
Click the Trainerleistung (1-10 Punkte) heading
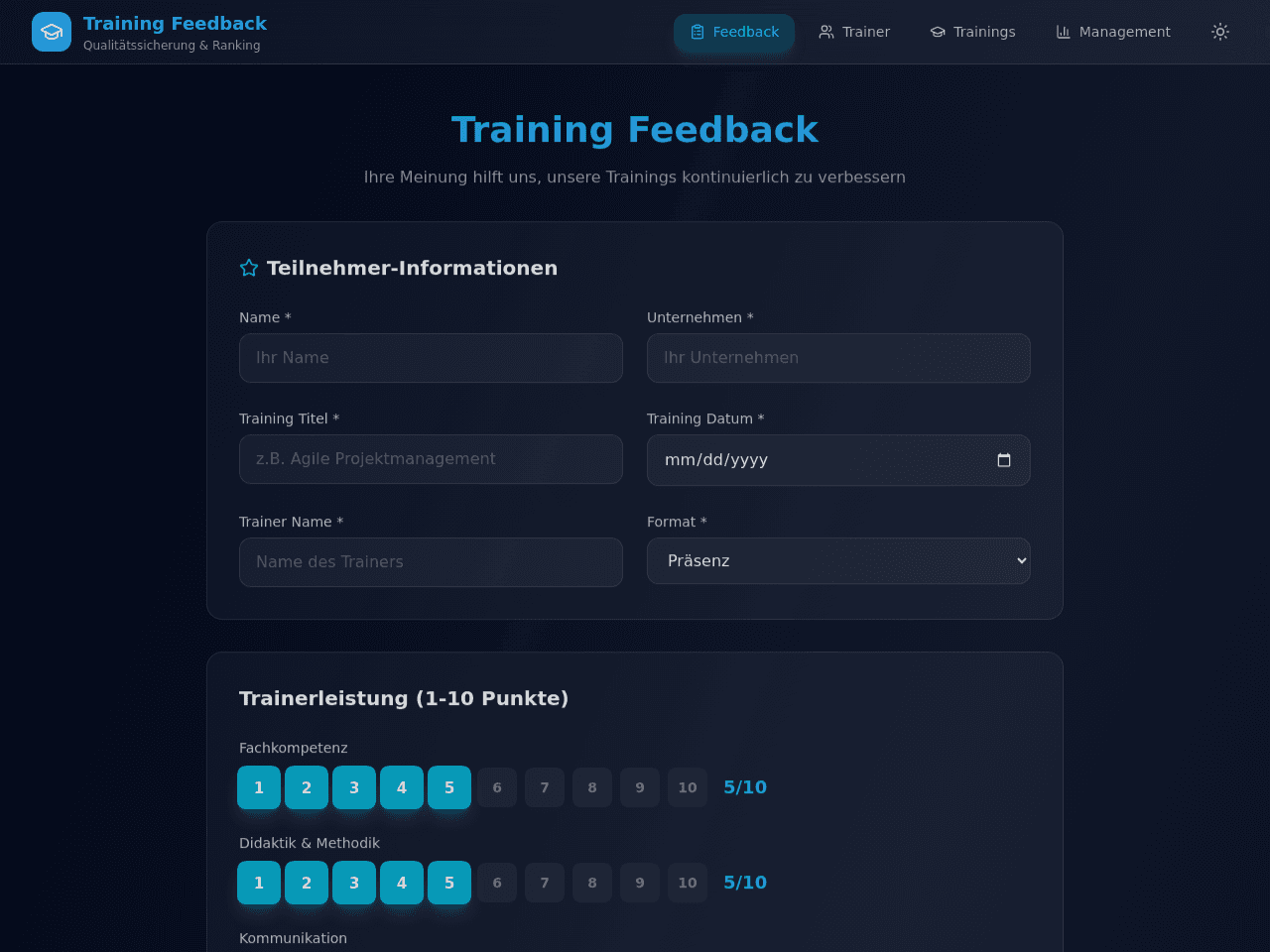pyautogui.click(x=404, y=698)
